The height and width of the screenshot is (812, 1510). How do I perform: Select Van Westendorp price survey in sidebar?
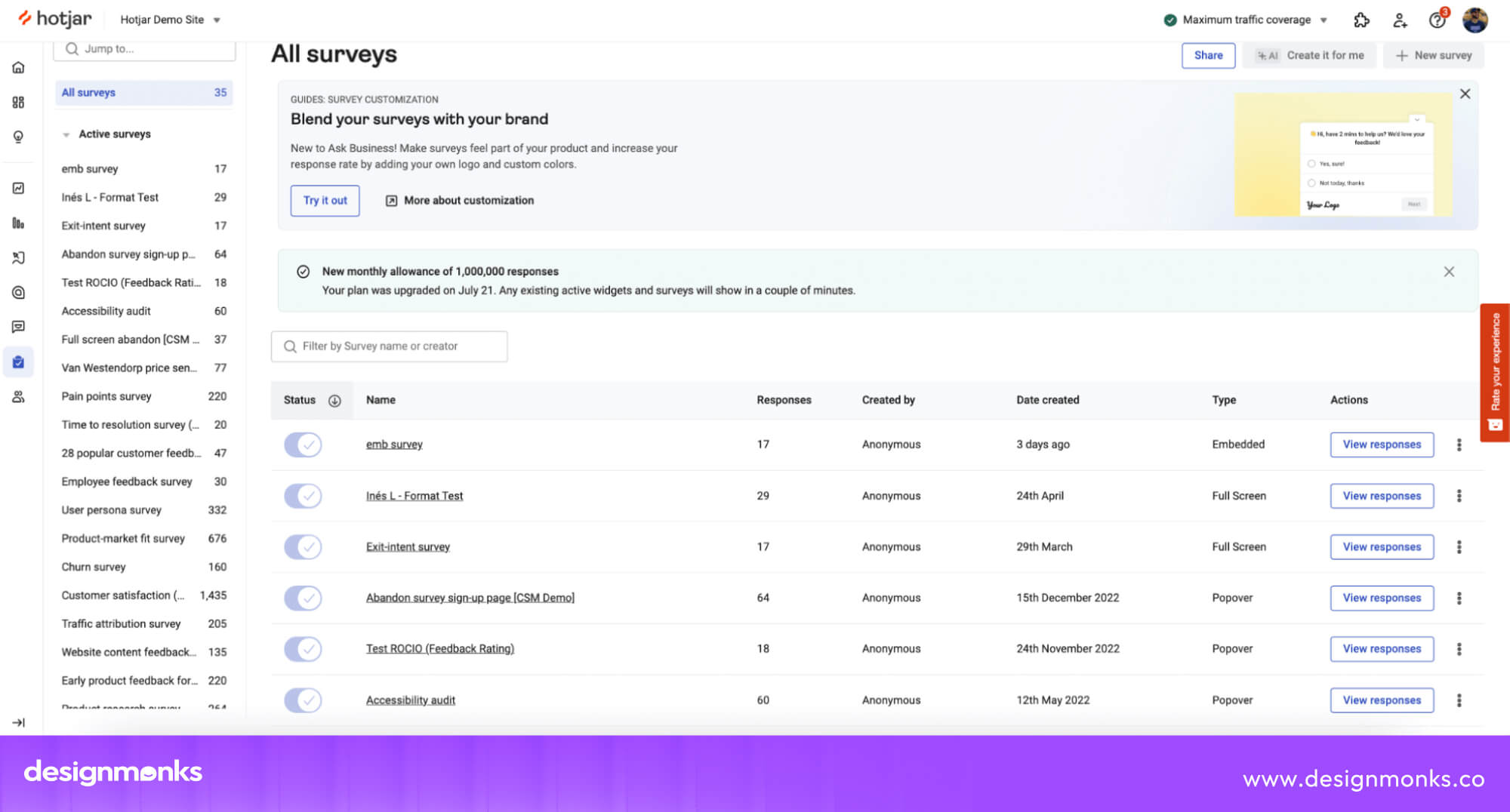(x=144, y=368)
